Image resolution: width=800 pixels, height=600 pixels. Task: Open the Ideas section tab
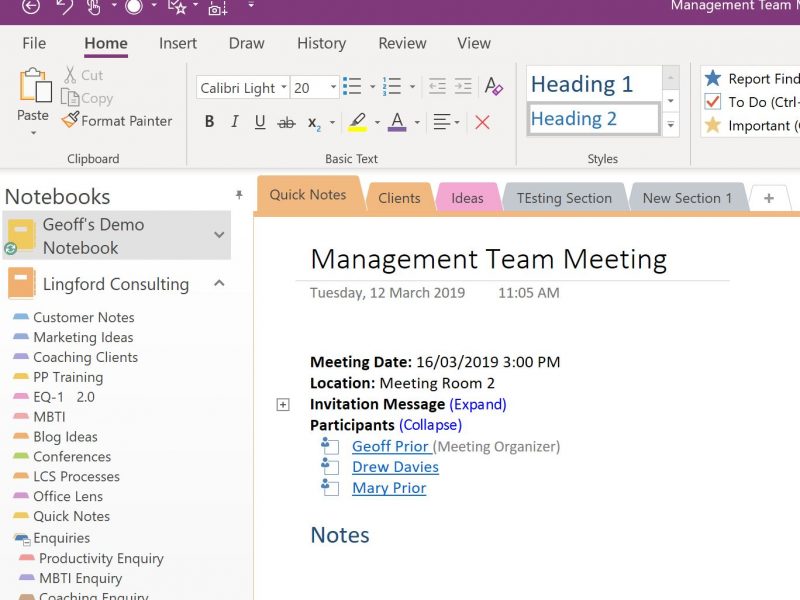pos(467,198)
